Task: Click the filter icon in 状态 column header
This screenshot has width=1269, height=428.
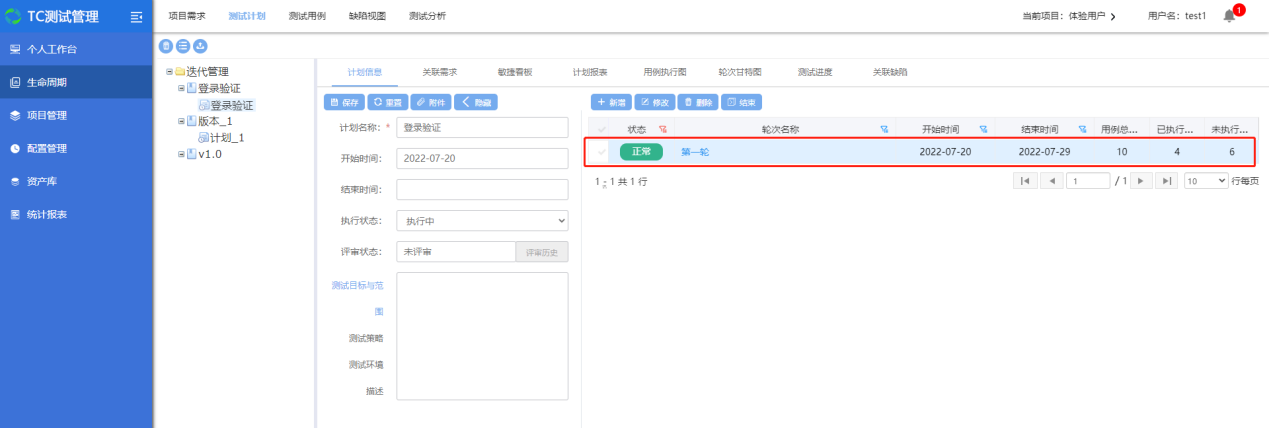Action: [663, 129]
